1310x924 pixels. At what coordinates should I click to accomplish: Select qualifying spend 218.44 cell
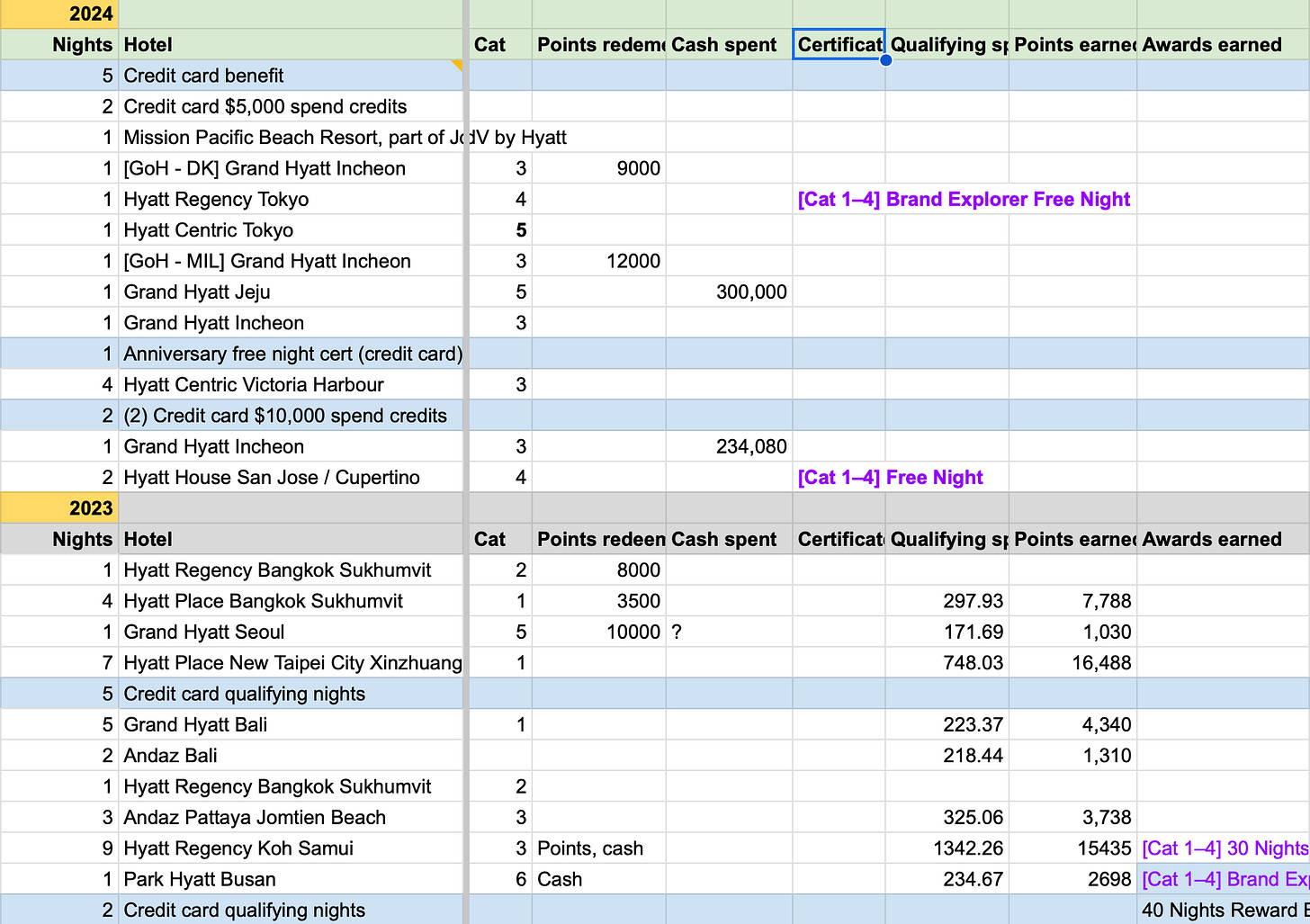click(947, 755)
